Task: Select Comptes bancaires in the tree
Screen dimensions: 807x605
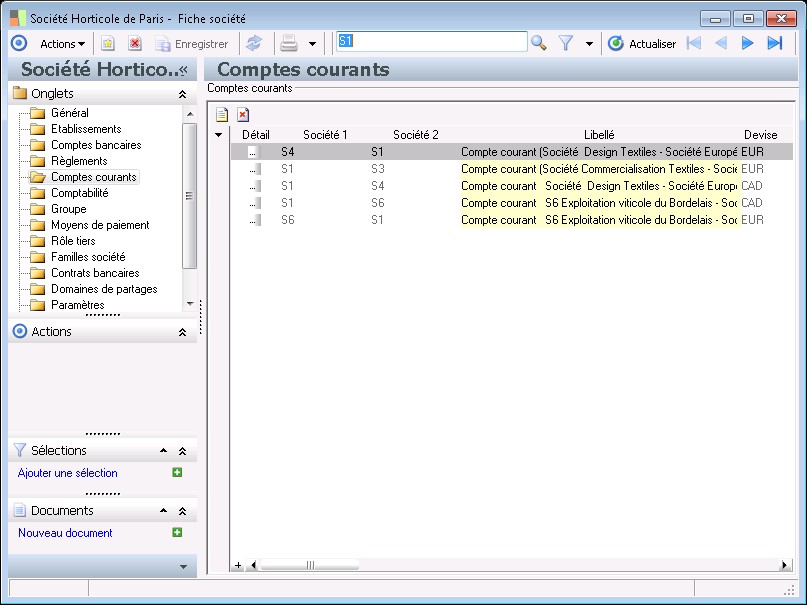Action: tap(95, 145)
